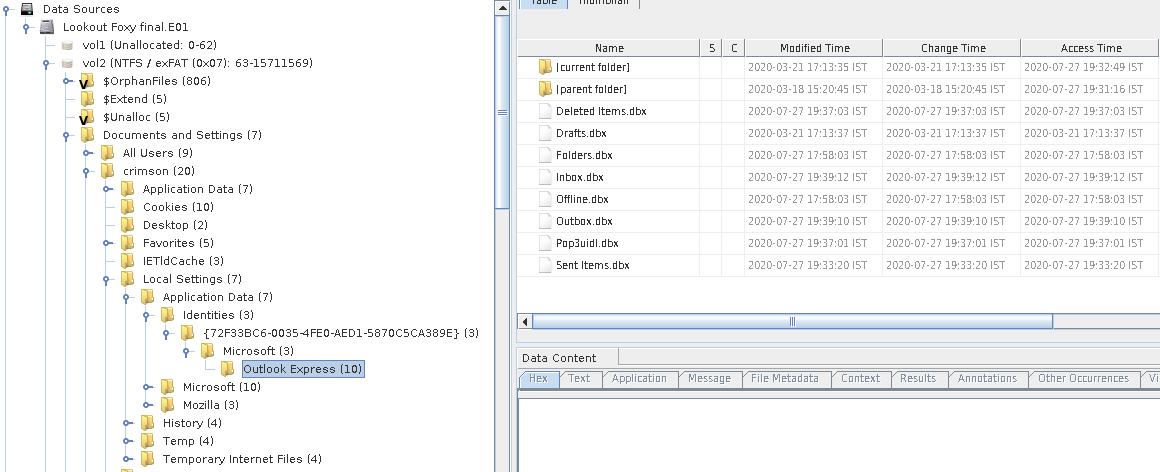The height and width of the screenshot is (472, 1160).
Task: Expand the Mozilla folder node
Action: point(147,405)
